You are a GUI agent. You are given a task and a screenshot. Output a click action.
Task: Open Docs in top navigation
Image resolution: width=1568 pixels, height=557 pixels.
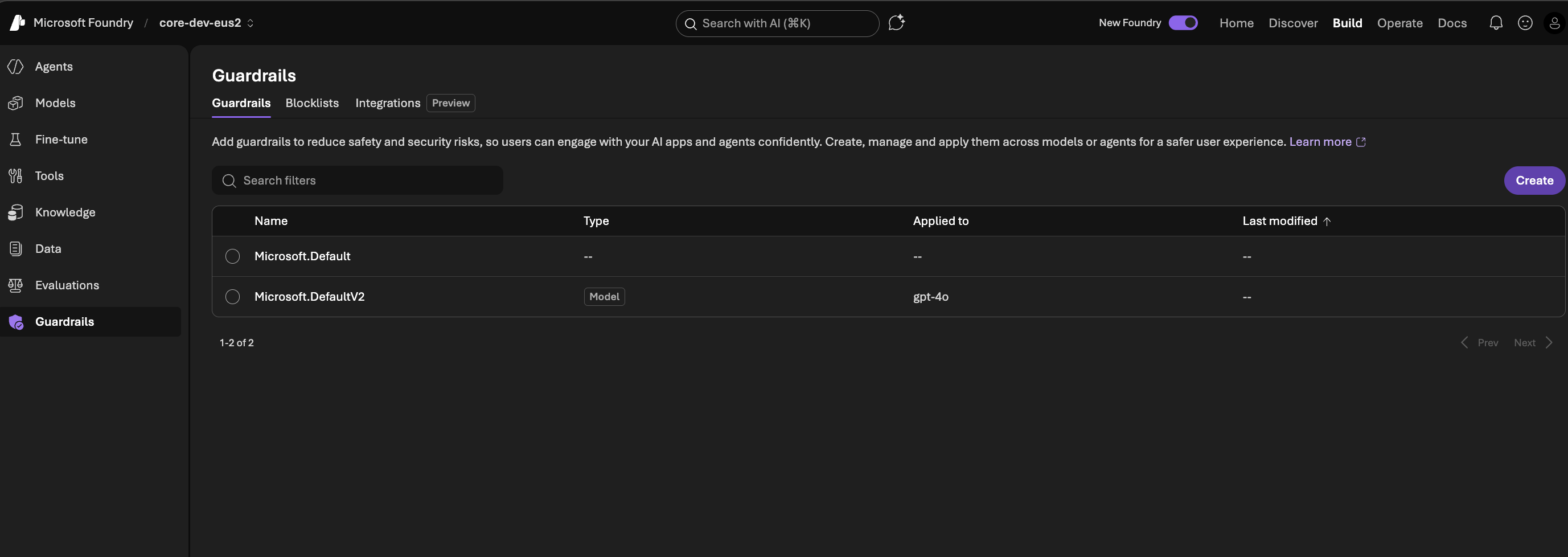(1452, 23)
